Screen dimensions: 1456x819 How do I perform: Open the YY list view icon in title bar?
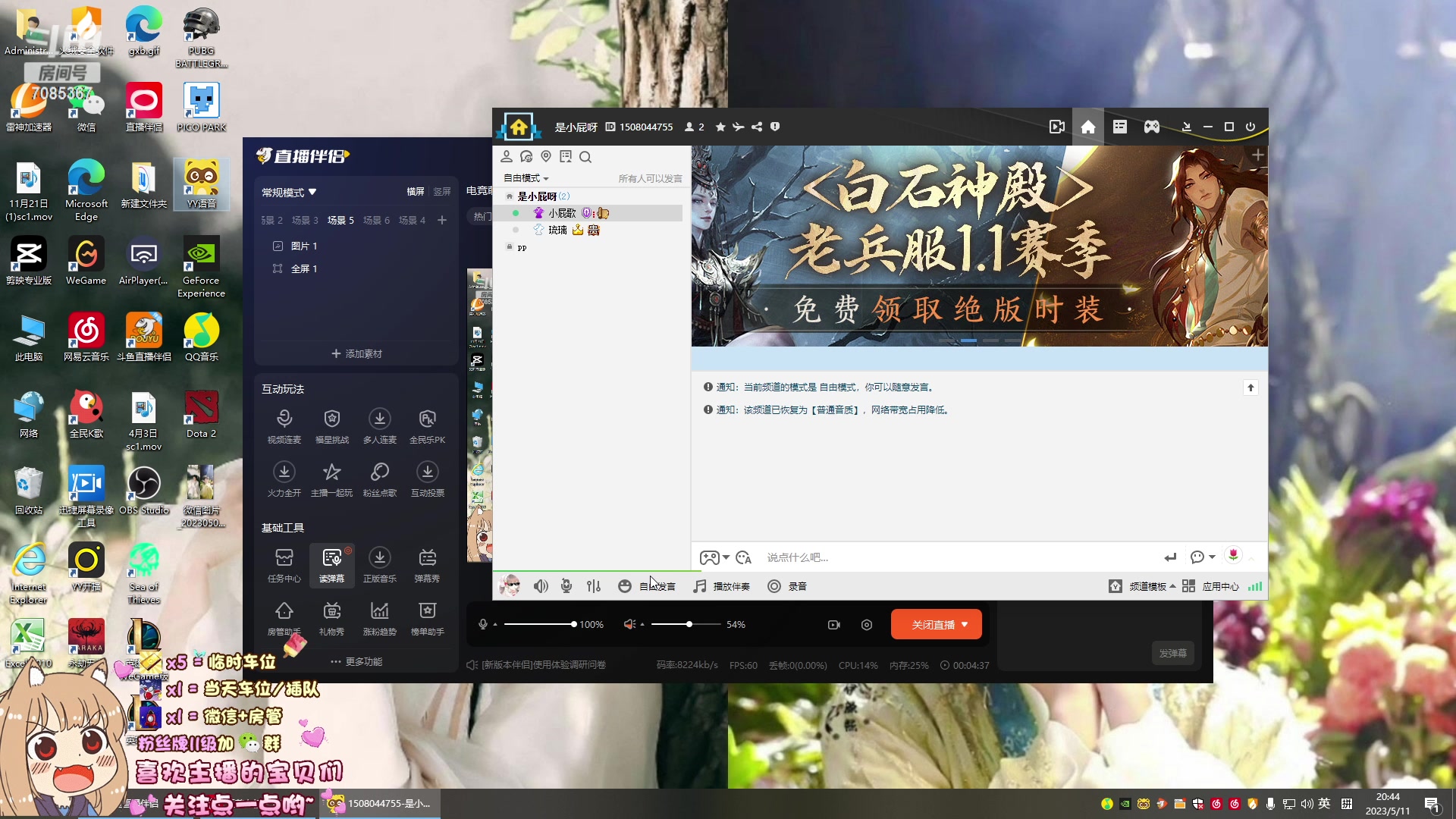coord(1120,127)
